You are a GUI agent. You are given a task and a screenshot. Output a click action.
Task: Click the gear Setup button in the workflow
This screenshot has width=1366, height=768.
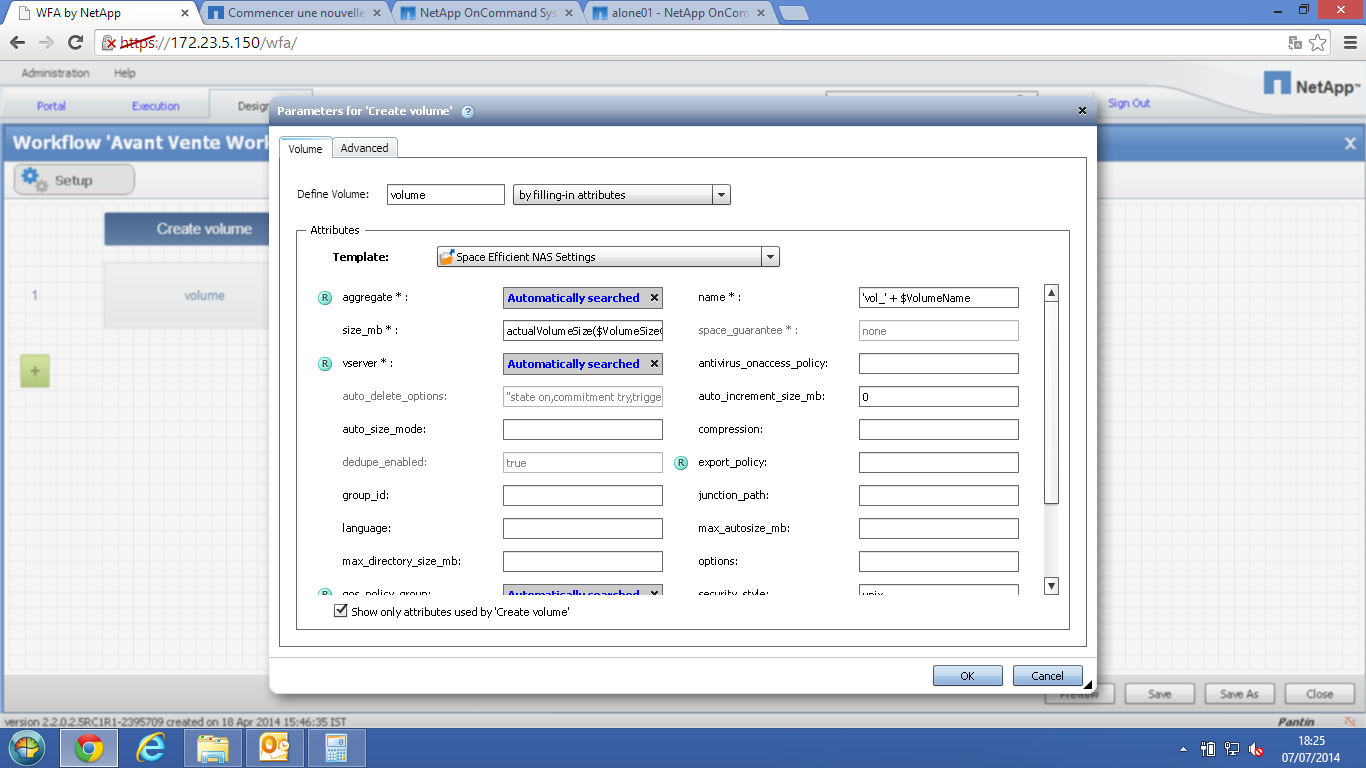74,180
